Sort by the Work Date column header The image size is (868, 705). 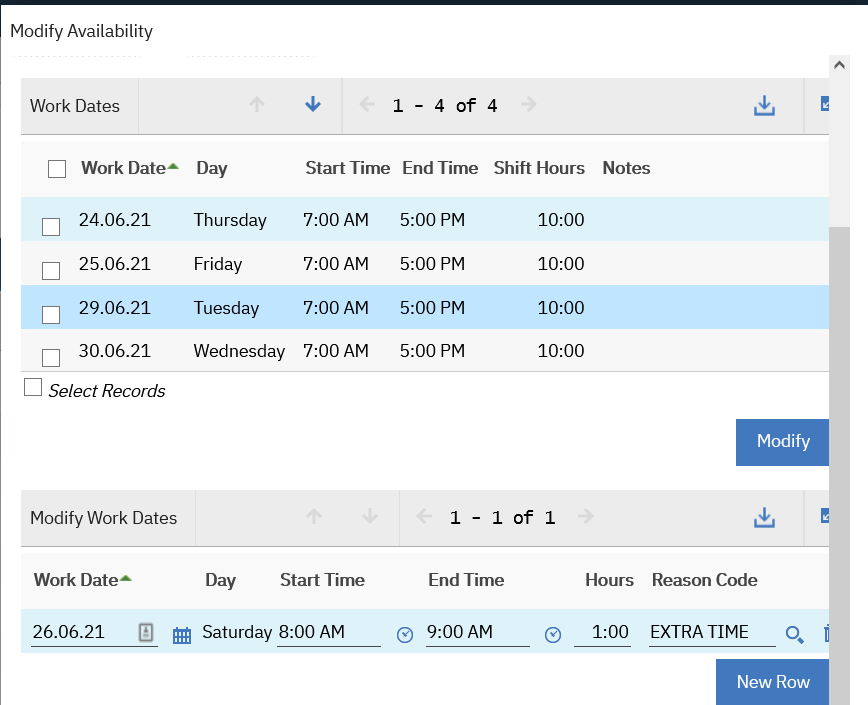pyautogui.click(x=123, y=168)
